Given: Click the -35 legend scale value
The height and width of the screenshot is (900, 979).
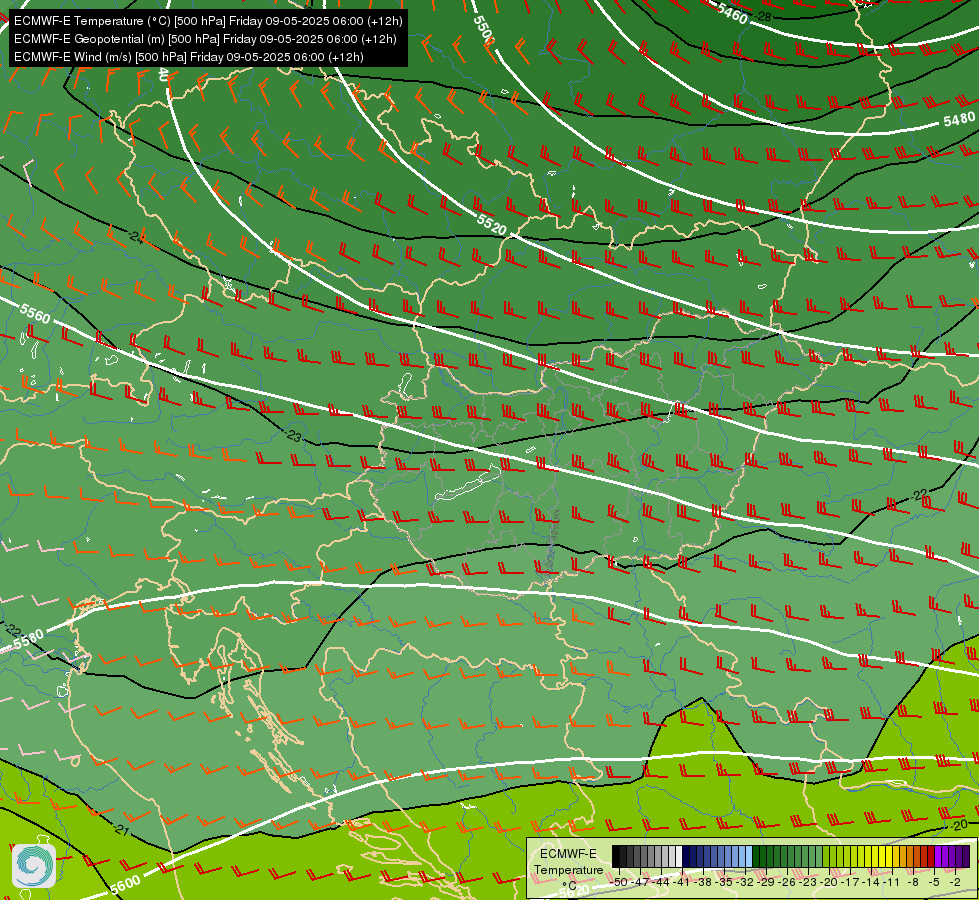Looking at the screenshot, I should (x=724, y=883).
